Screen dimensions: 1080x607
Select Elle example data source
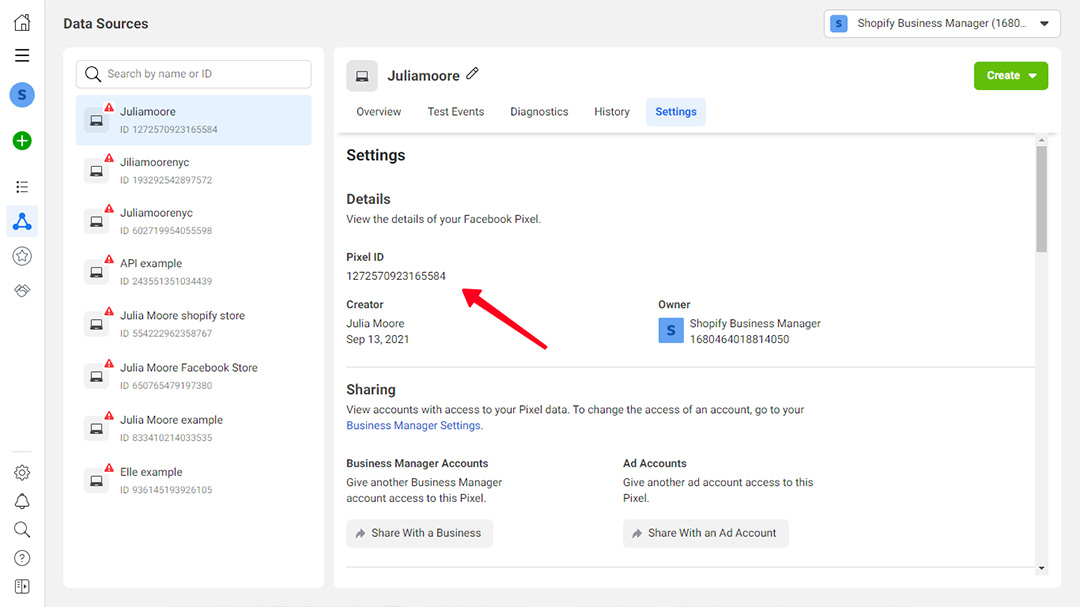click(194, 481)
